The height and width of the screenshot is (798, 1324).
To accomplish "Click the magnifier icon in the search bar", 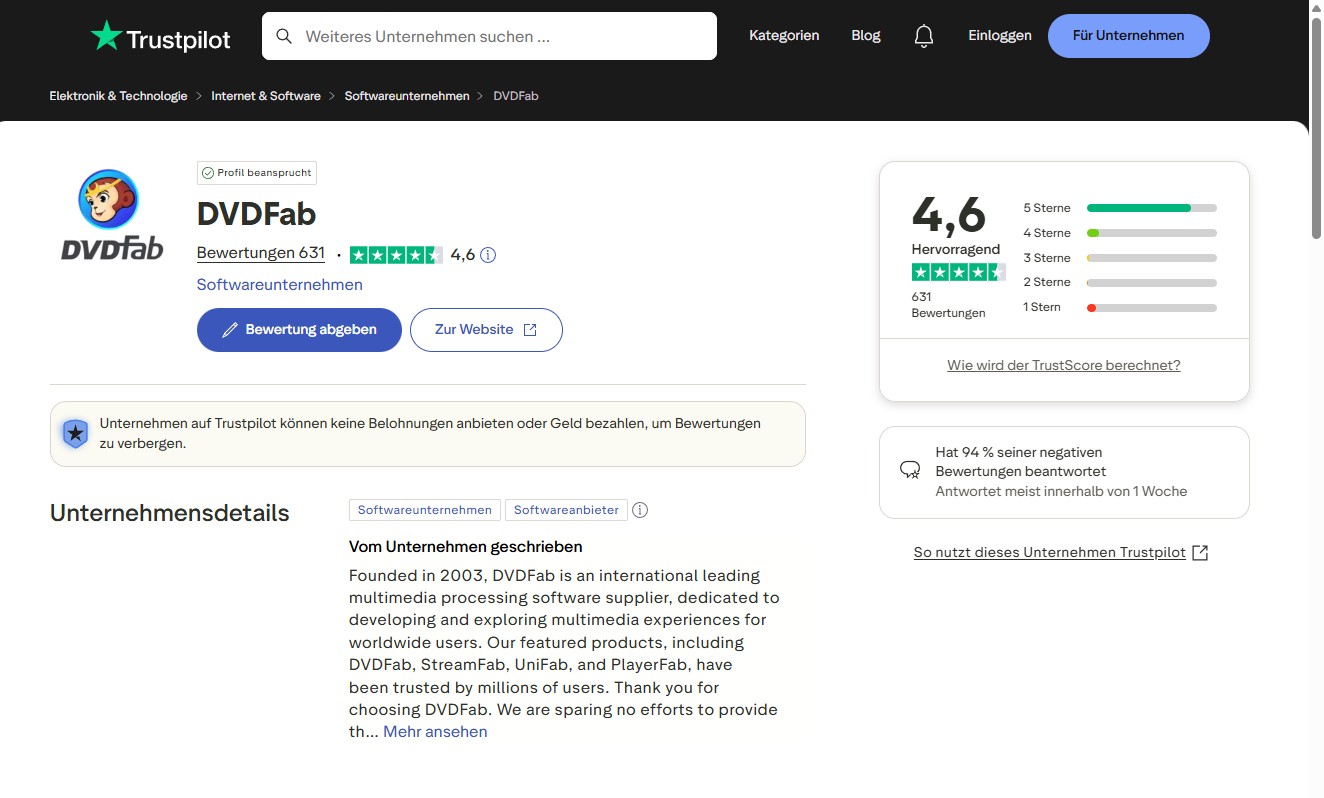I will [285, 35].
